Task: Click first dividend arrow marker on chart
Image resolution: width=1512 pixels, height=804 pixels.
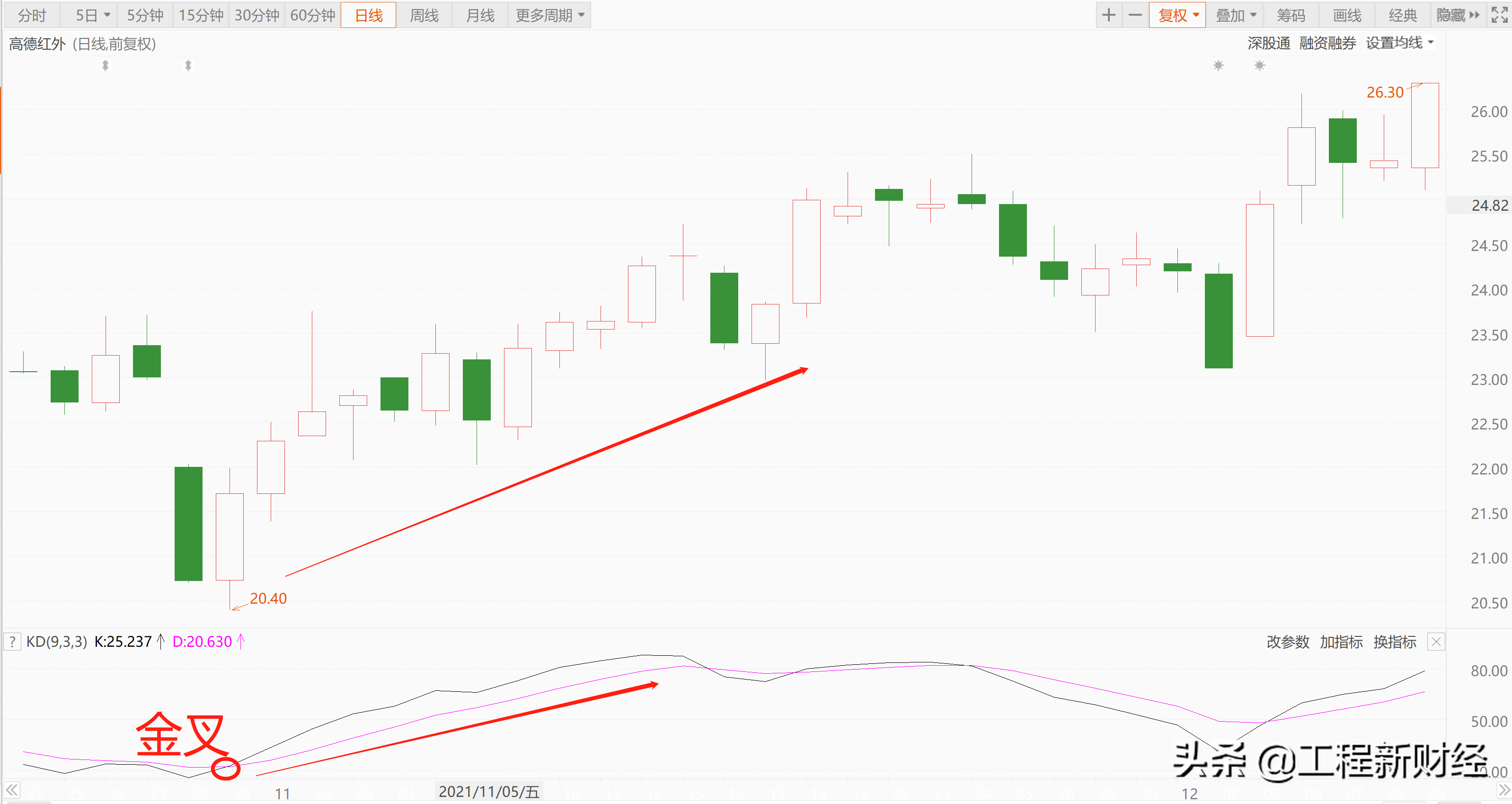Action: (105, 66)
